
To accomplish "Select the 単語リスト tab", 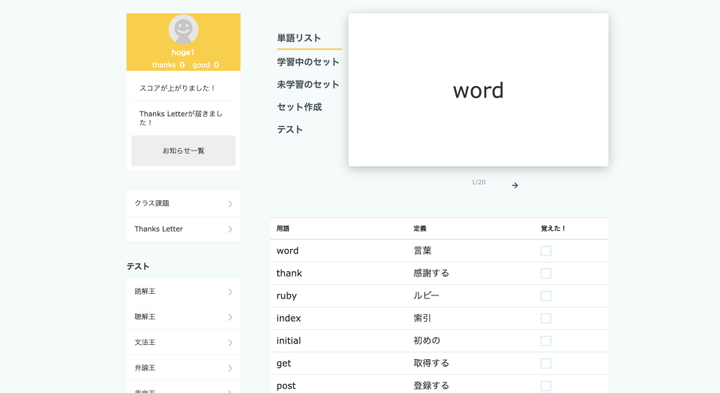I will point(299,38).
